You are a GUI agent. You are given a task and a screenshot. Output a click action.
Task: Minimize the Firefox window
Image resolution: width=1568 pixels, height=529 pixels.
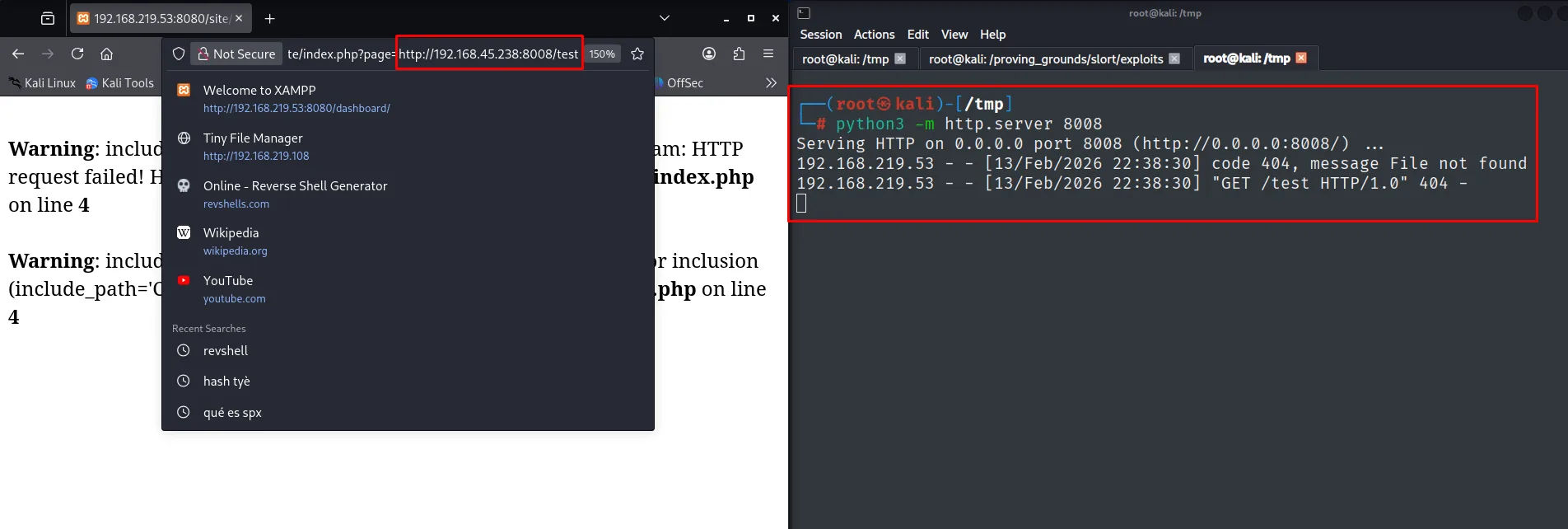click(726, 18)
